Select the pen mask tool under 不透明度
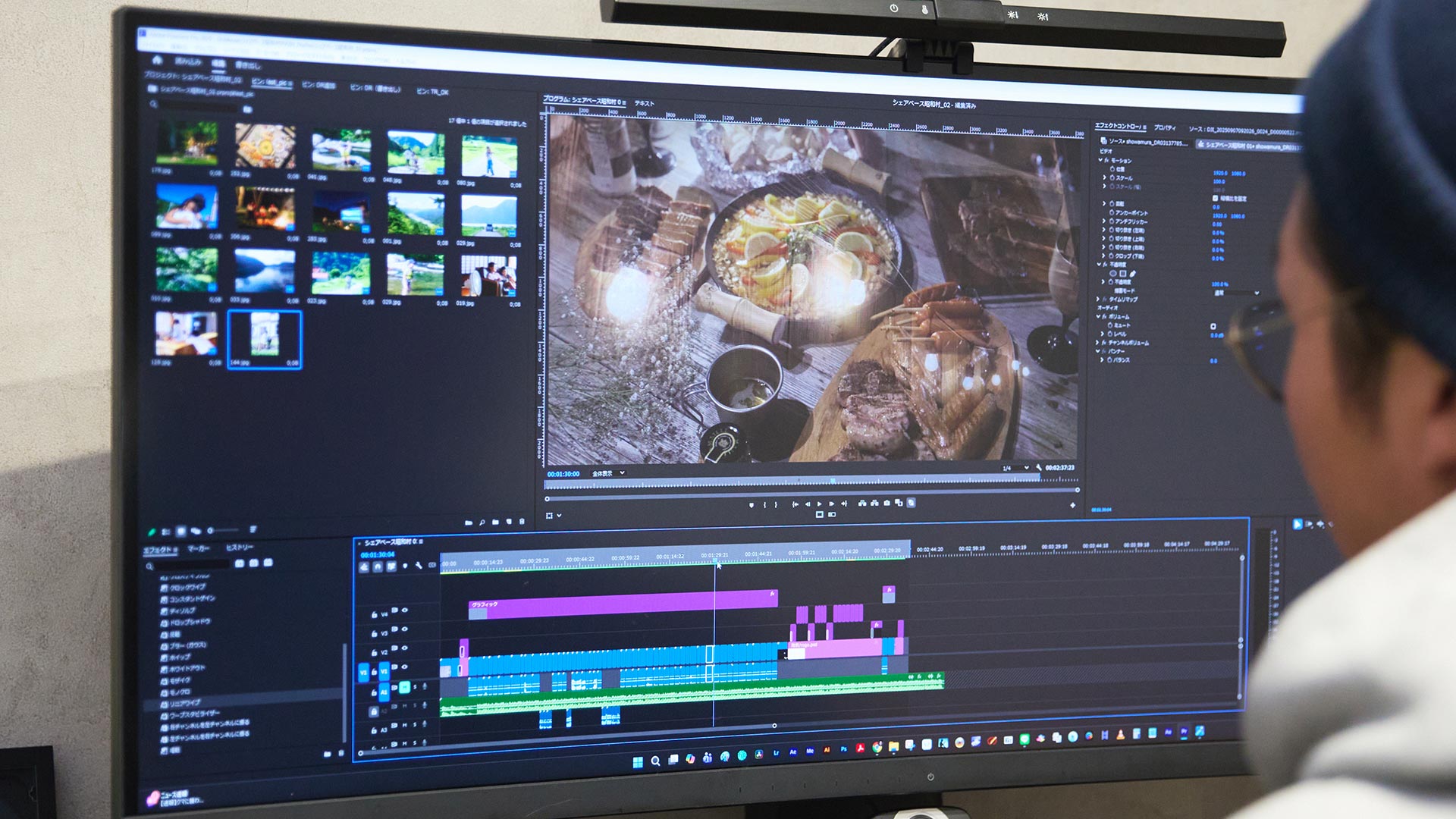The height and width of the screenshot is (819, 1456). tap(1133, 274)
